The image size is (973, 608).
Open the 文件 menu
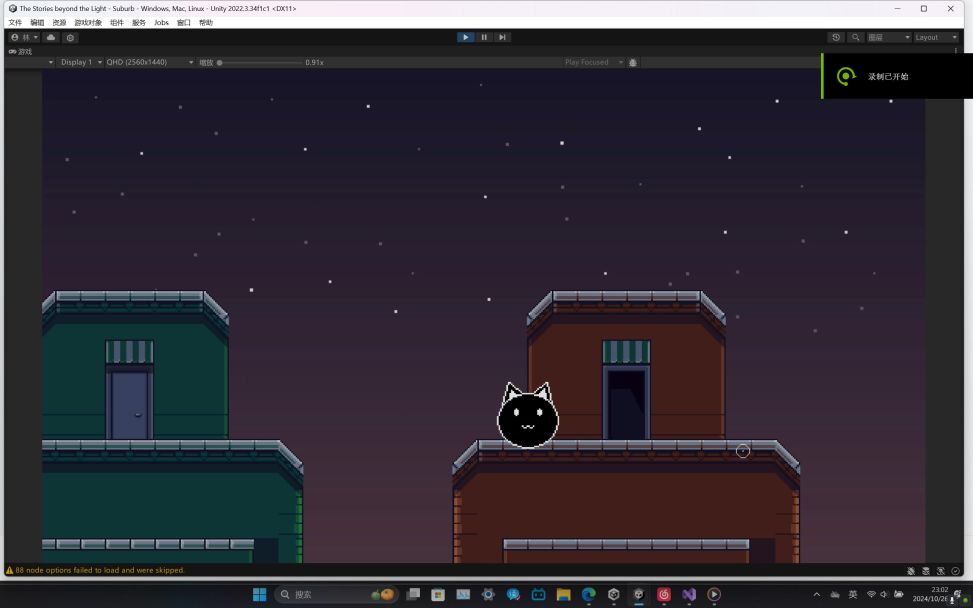tap(15, 22)
